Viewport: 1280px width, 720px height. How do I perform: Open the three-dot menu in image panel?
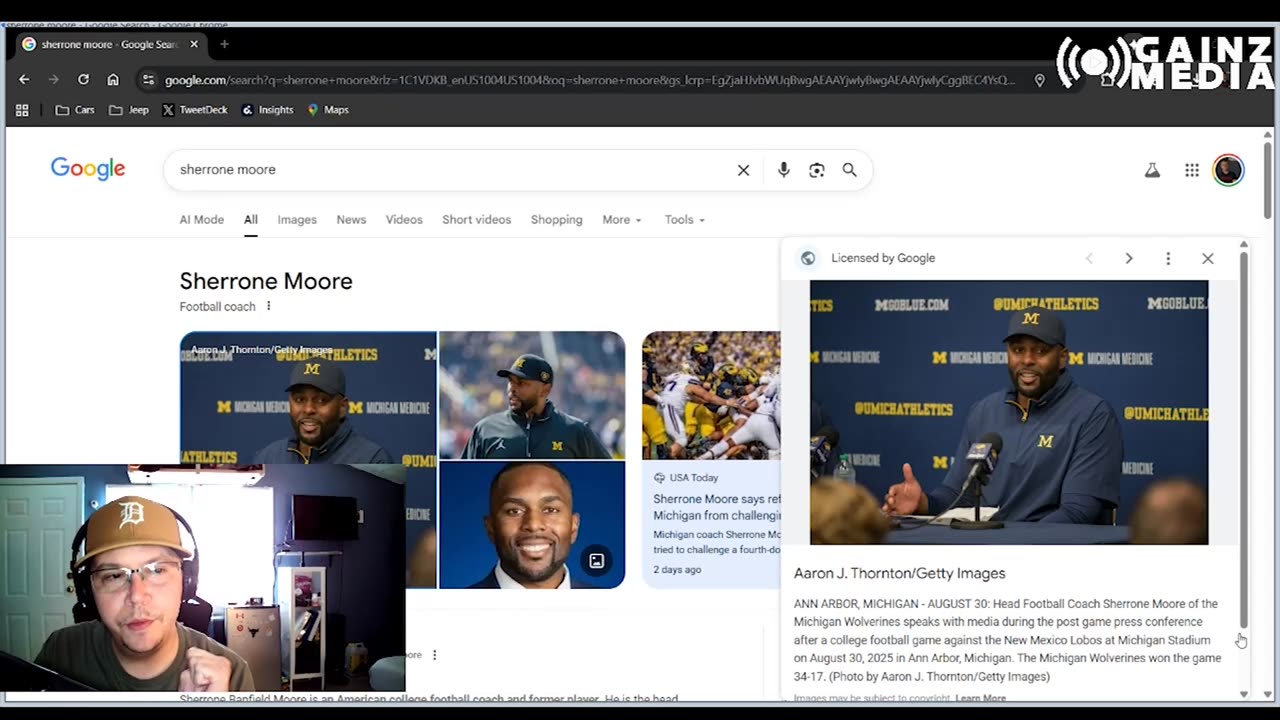(1168, 258)
